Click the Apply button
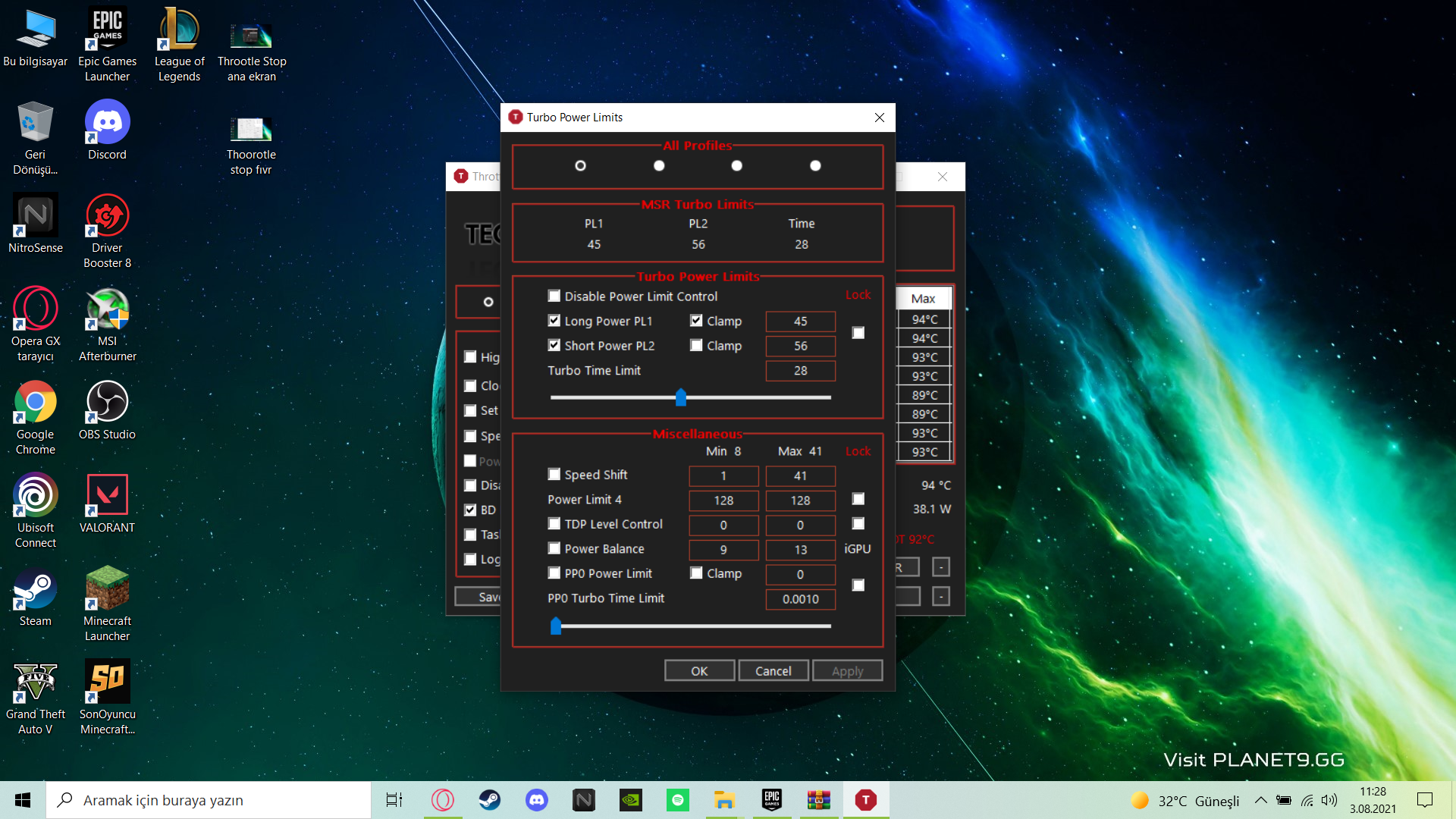This screenshot has height=819, width=1456. [x=847, y=670]
